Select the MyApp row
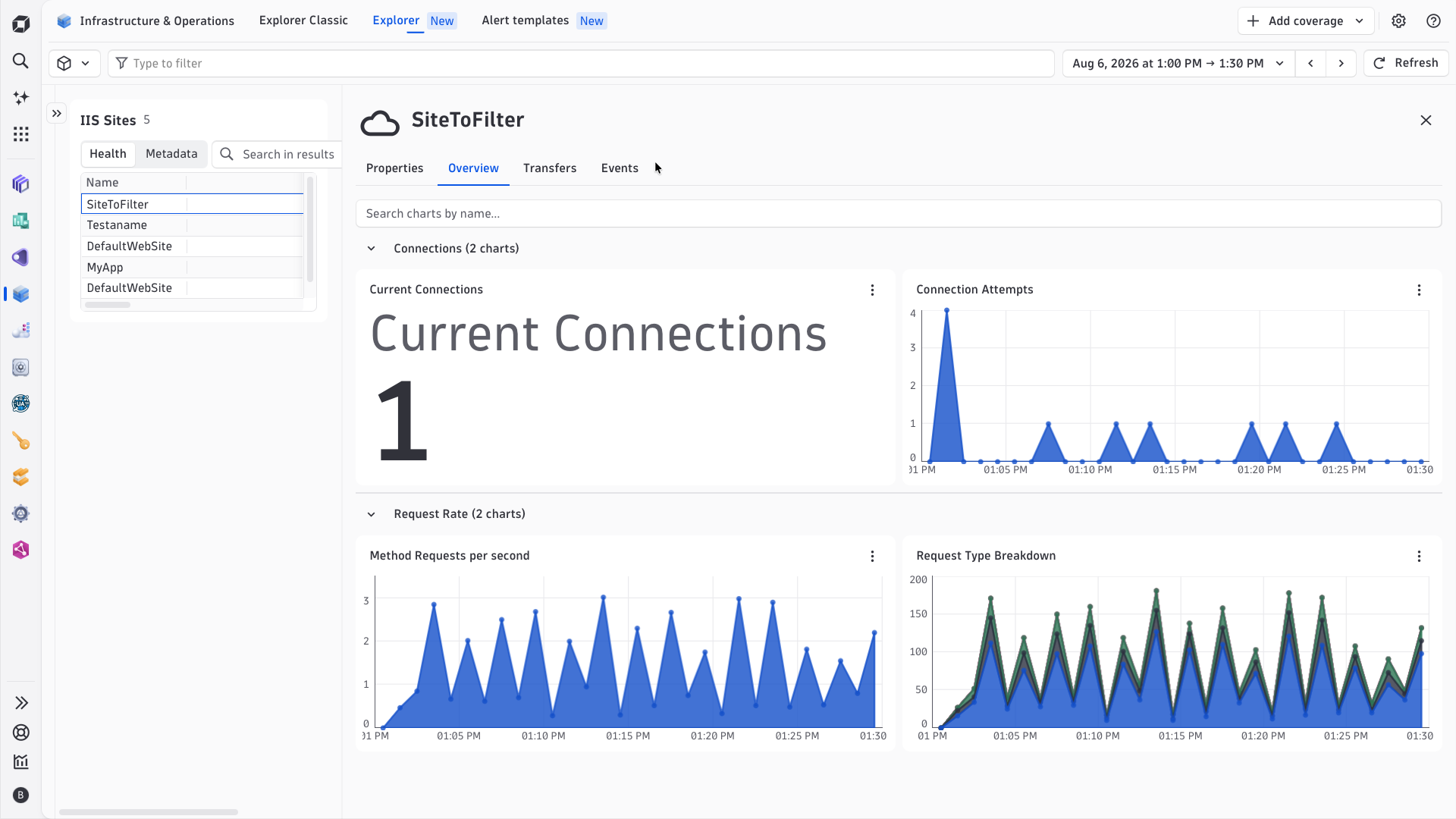The height and width of the screenshot is (819, 1456). 192,268
